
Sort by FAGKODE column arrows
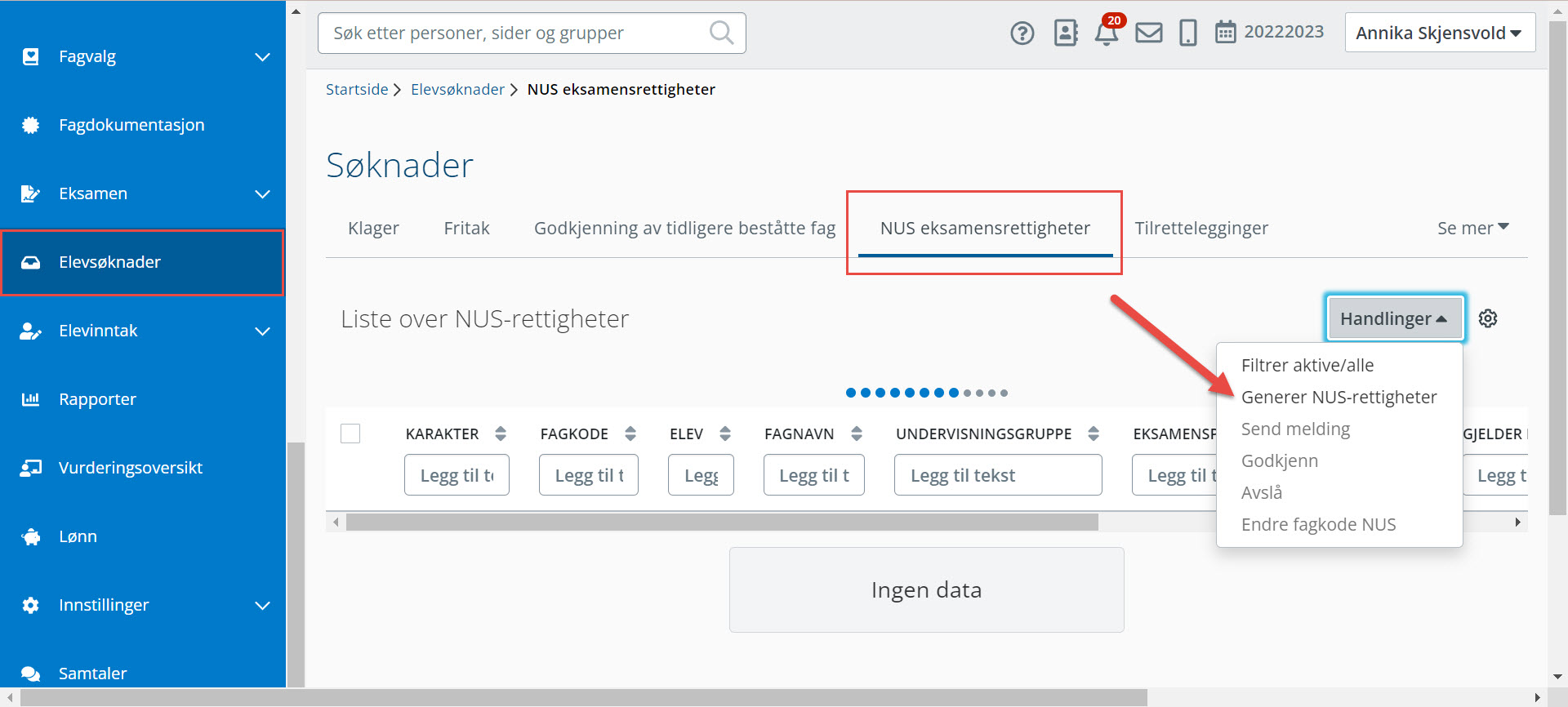click(630, 434)
